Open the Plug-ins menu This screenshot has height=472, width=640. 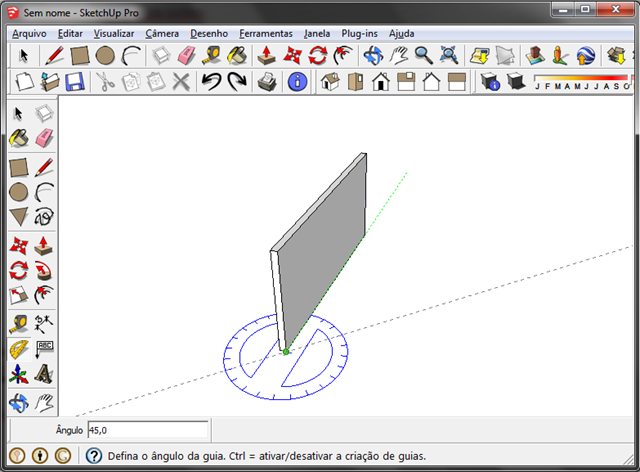359,33
